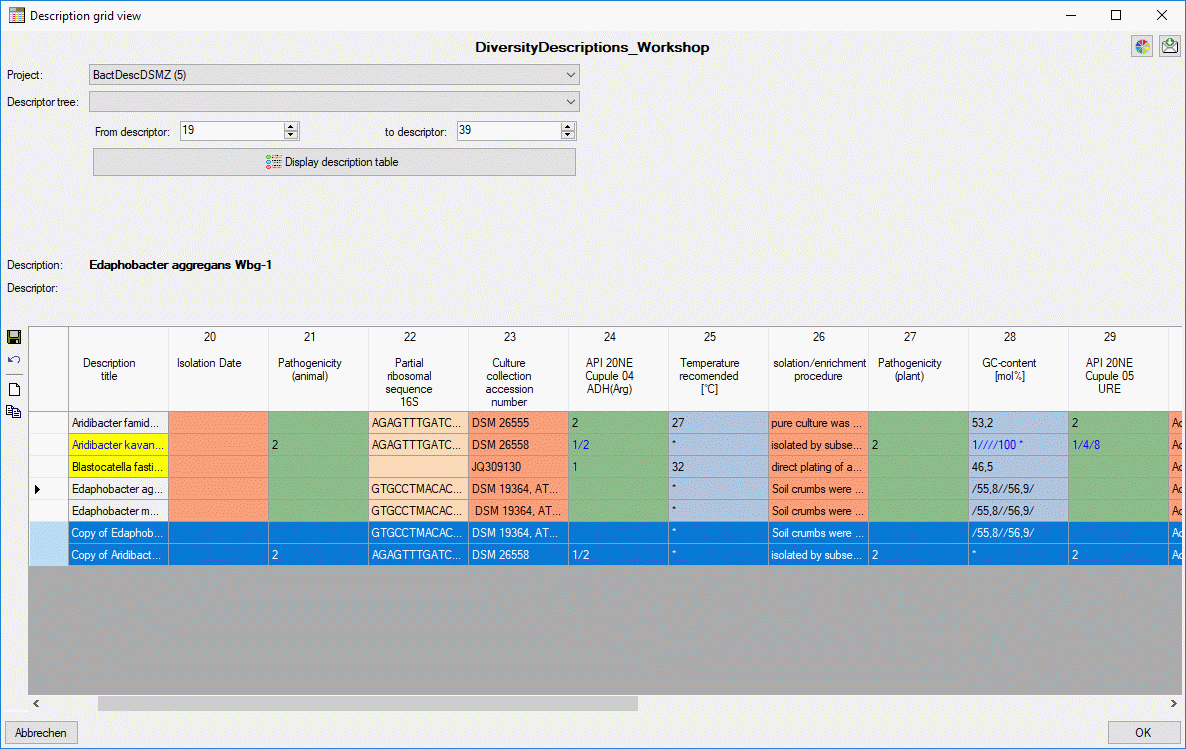Expand the Descriptor tree dropdown
Image resolution: width=1186 pixels, height=749 pixels.
334,101
